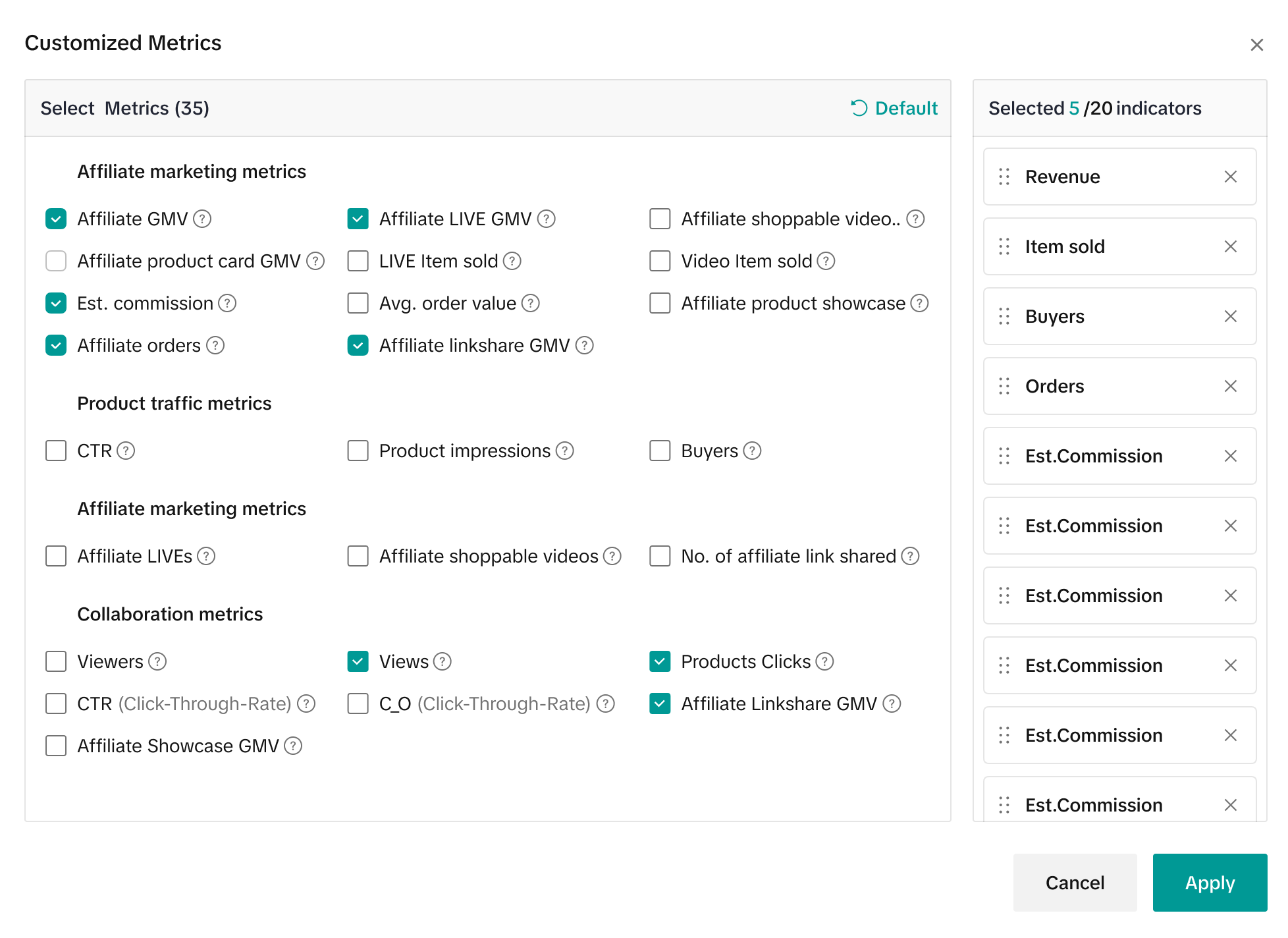The height and width of the screenshot is (938, 1288).
Task: Enable the LIVE Item sold checkbox
Action: click(358, 261)
